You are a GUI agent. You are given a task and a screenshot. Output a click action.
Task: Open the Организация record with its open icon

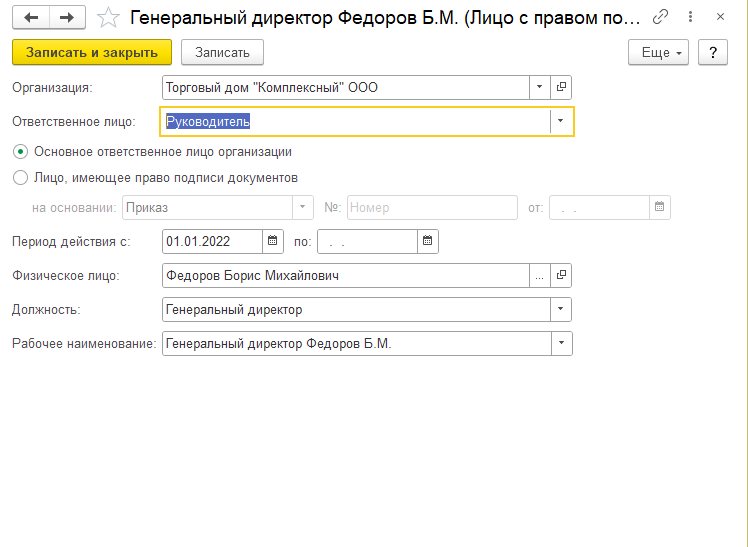pos(561,87)
